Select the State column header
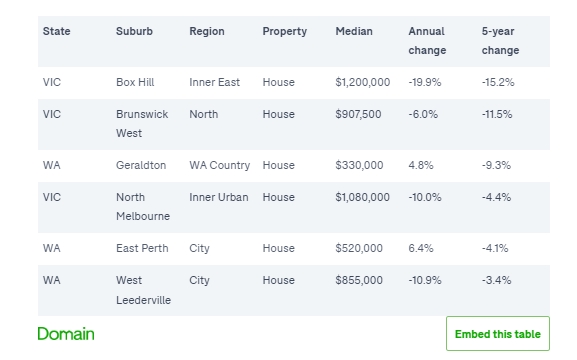This screenshot has width=577, height=360. (x=56, y=31)
